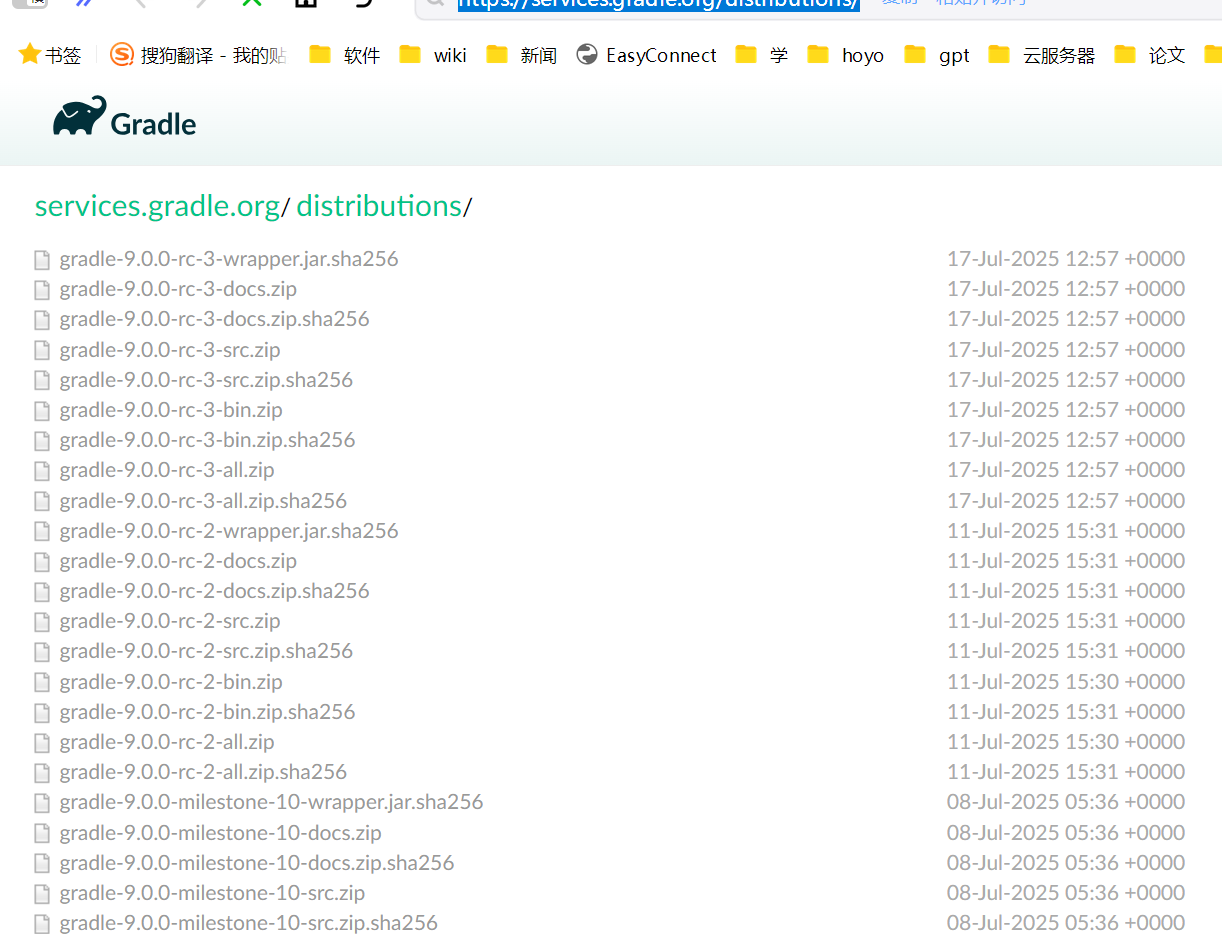The image size is (1222, 934).
Task: Click file icon beside gradle-9.0.0-milestone-10-docs.zip.sha256
Action: [42, 863]
